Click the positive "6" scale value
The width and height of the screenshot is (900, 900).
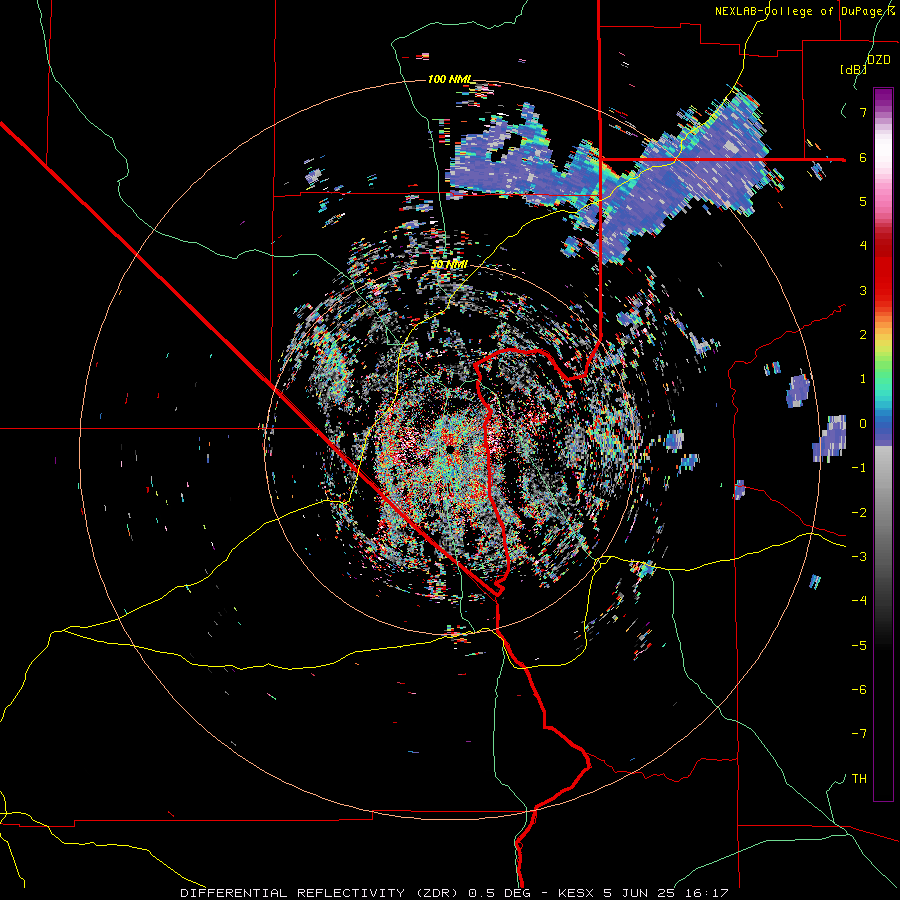[x=863, y=157]
